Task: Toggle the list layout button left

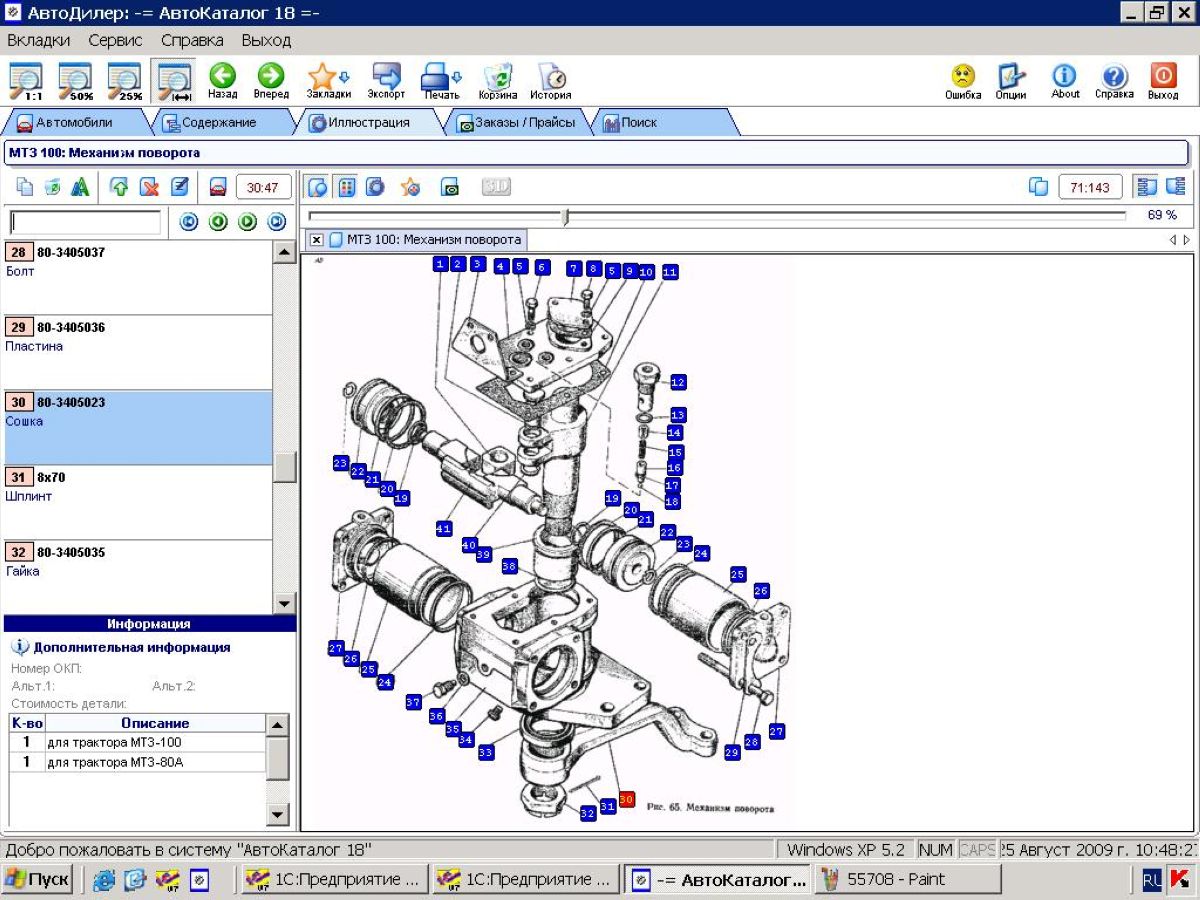Action: coord(1147,187)
